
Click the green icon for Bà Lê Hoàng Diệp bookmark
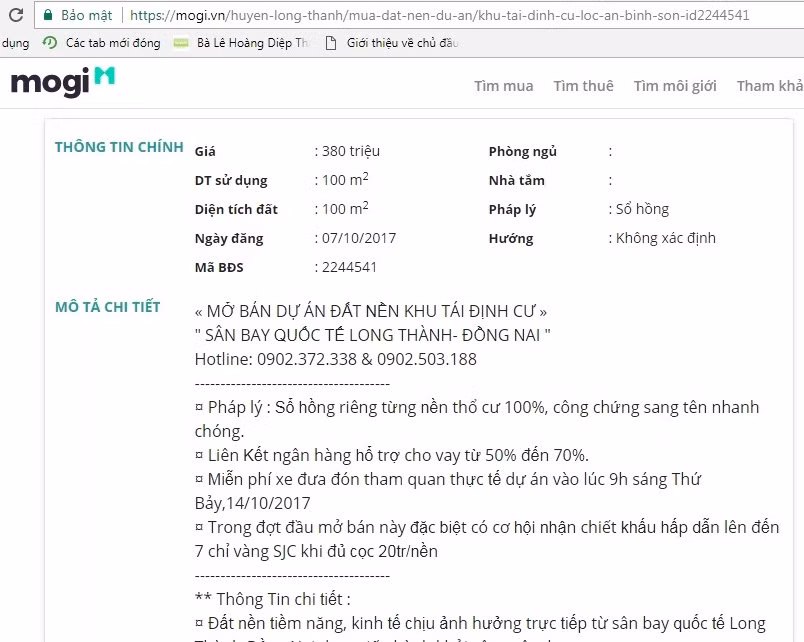click(x=181, y=42)
